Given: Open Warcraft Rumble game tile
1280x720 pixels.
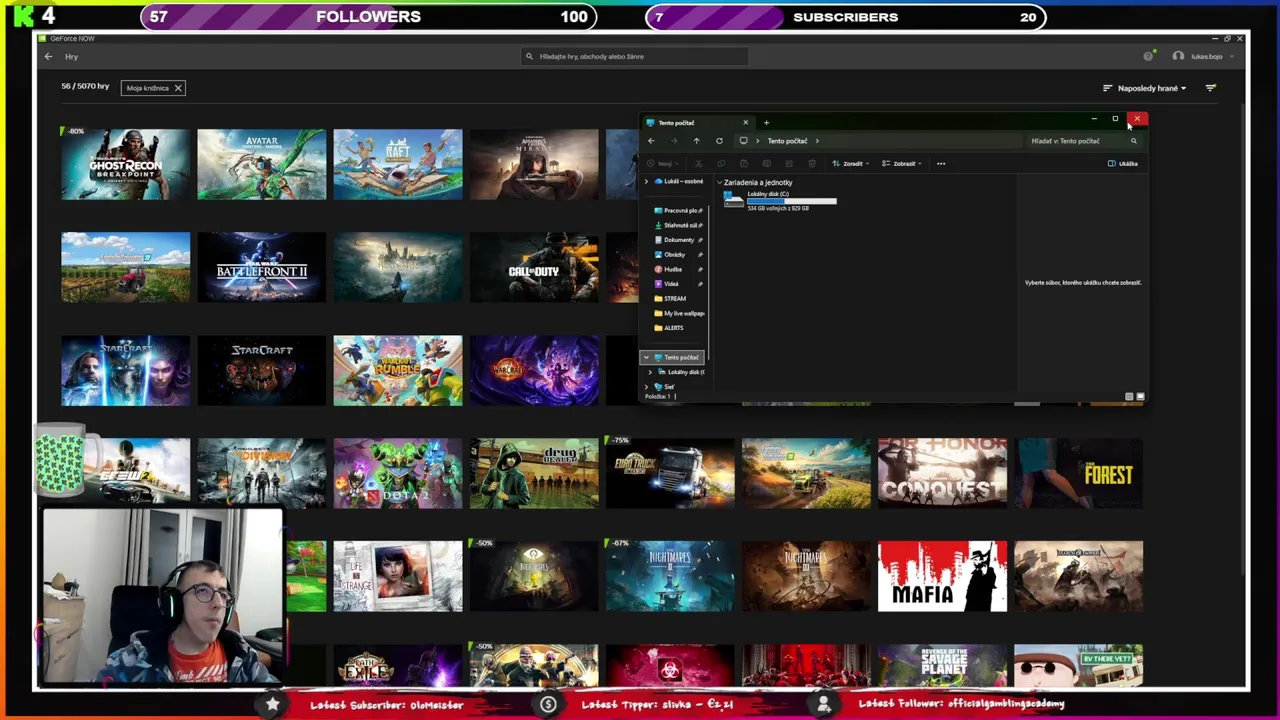Looking at the screenshot, I should coord(398,370).
